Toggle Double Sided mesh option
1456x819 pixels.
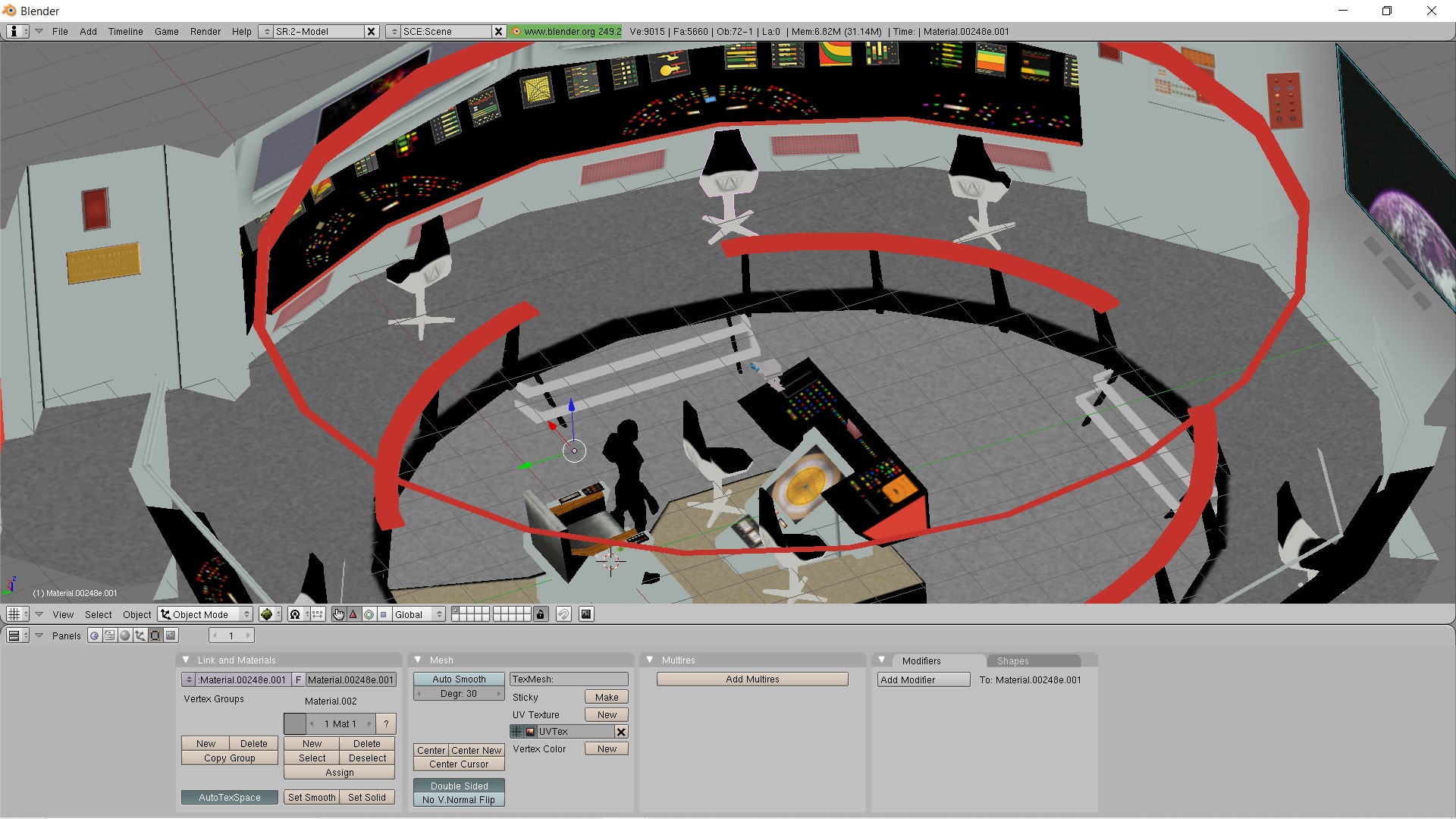coord(459,786)
